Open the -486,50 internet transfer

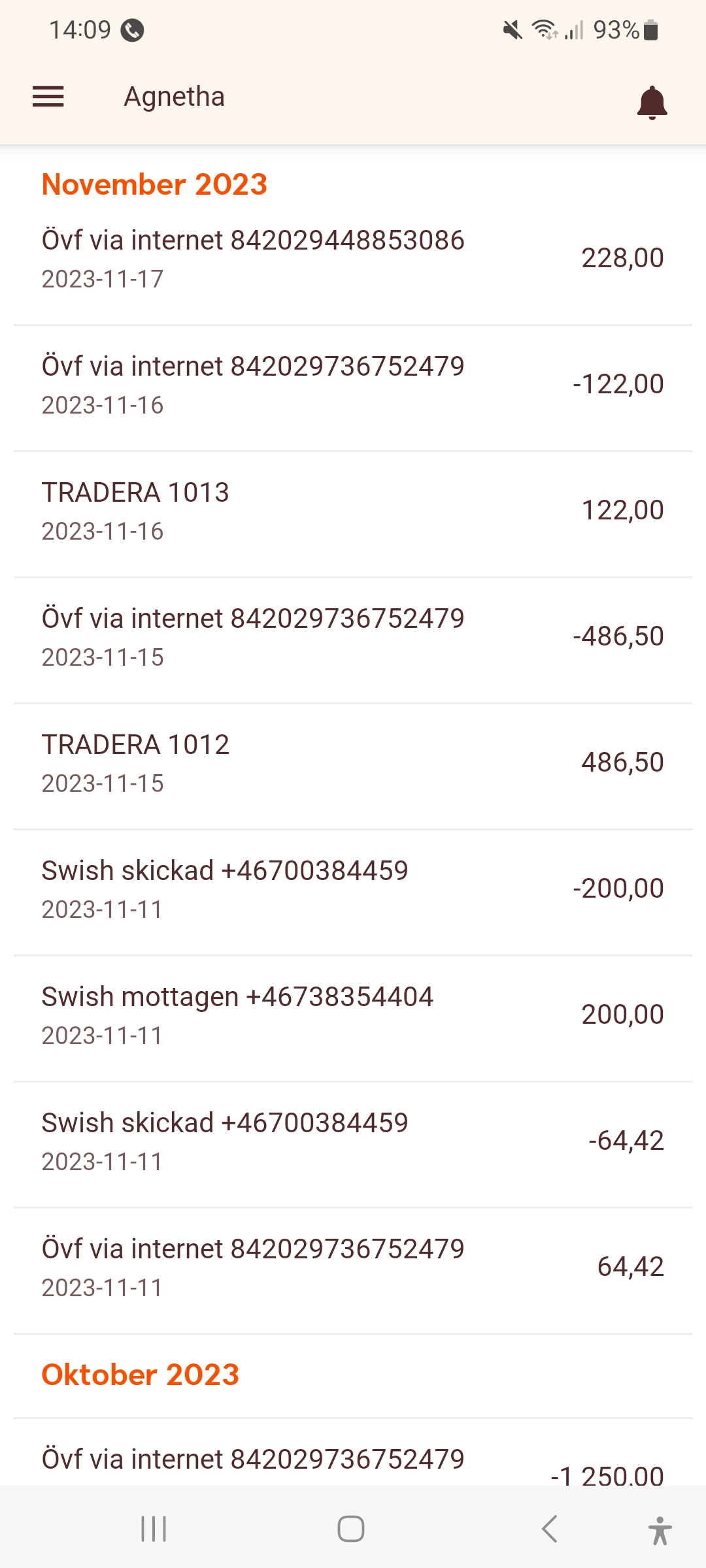pos(353,637)
